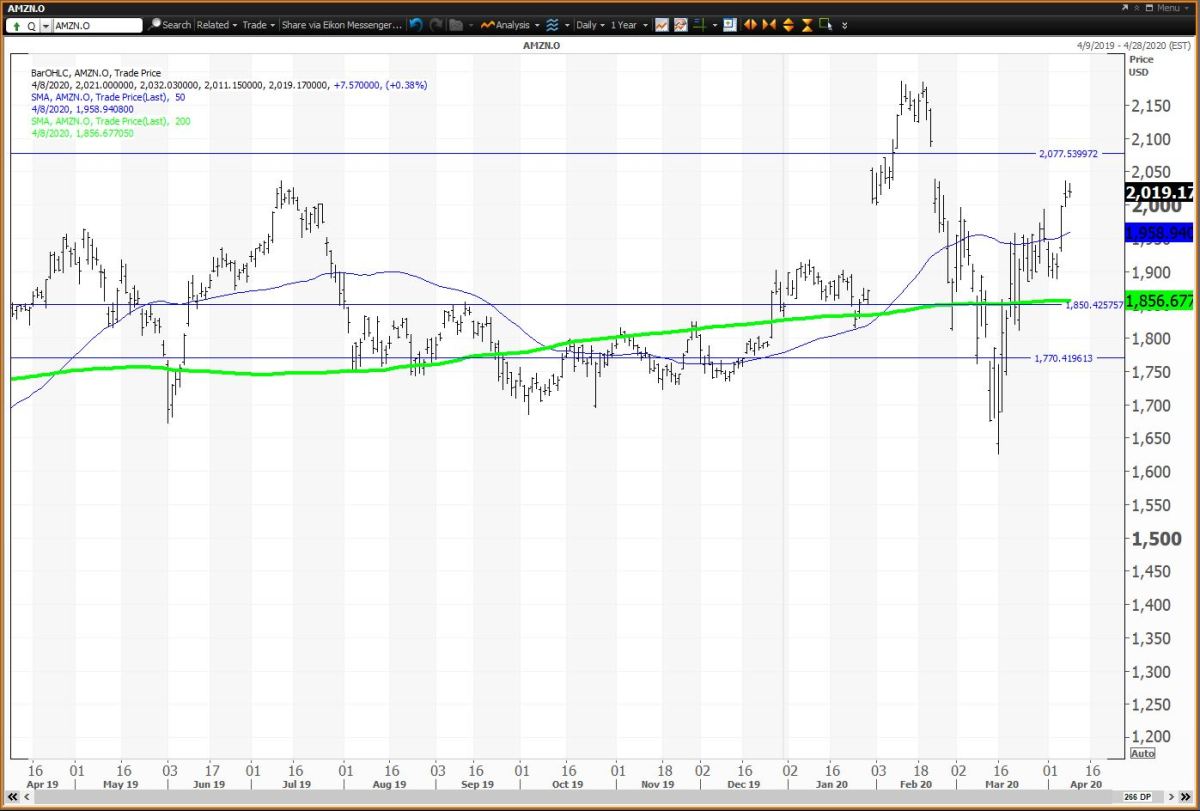Click the zoom selection rectangle icon
This screenshot has width=1200, height=811.
click(826, 25)
